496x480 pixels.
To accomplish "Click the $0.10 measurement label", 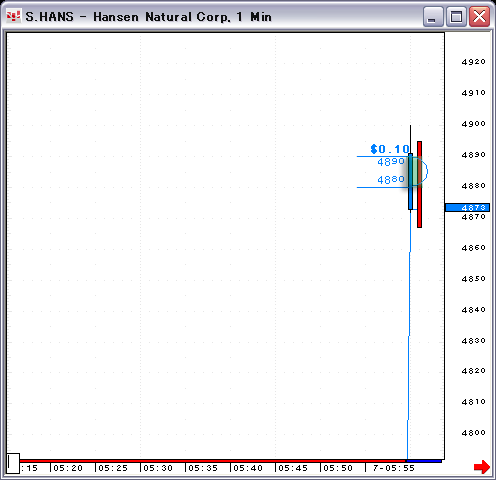I will pyautogui.click(x=389, y=149).
